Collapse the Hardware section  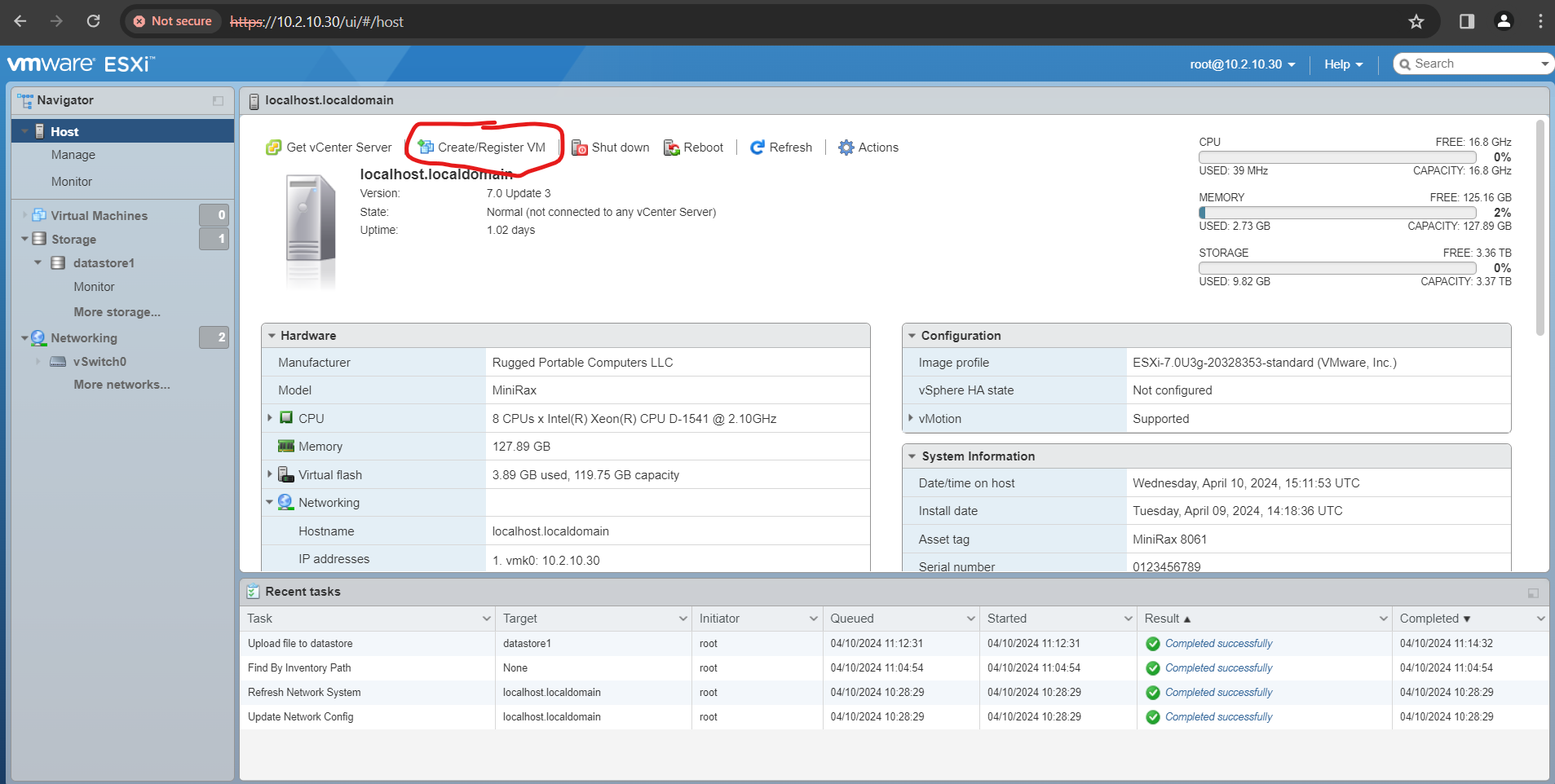pos(272,336)
